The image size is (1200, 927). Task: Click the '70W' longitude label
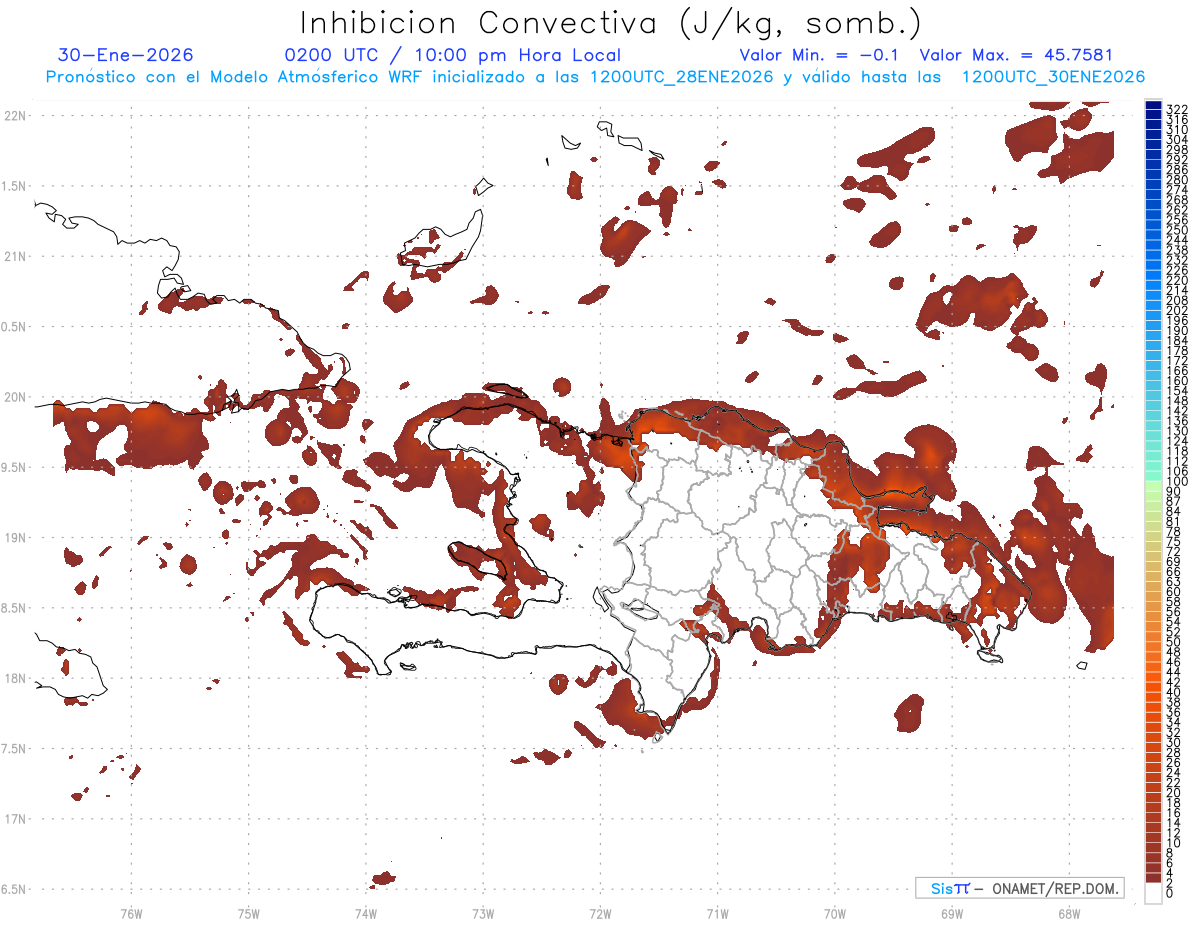835,913
